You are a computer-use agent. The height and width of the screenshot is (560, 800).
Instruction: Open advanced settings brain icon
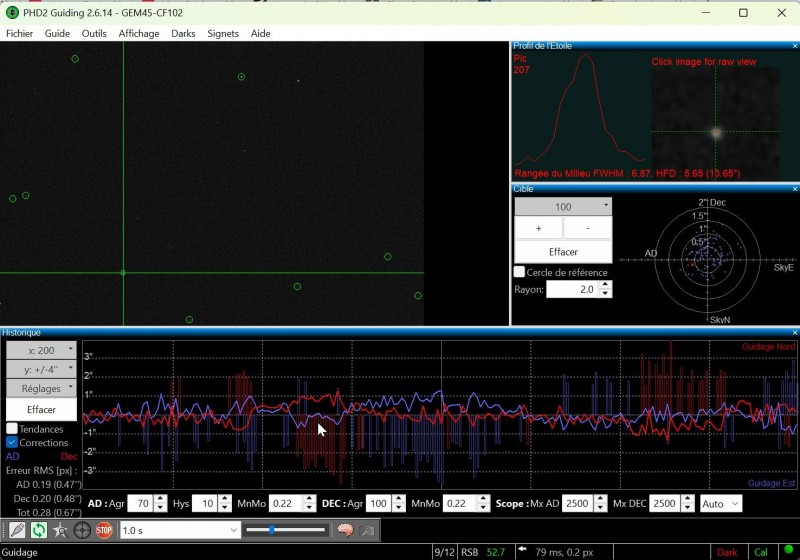click(345, 530)
